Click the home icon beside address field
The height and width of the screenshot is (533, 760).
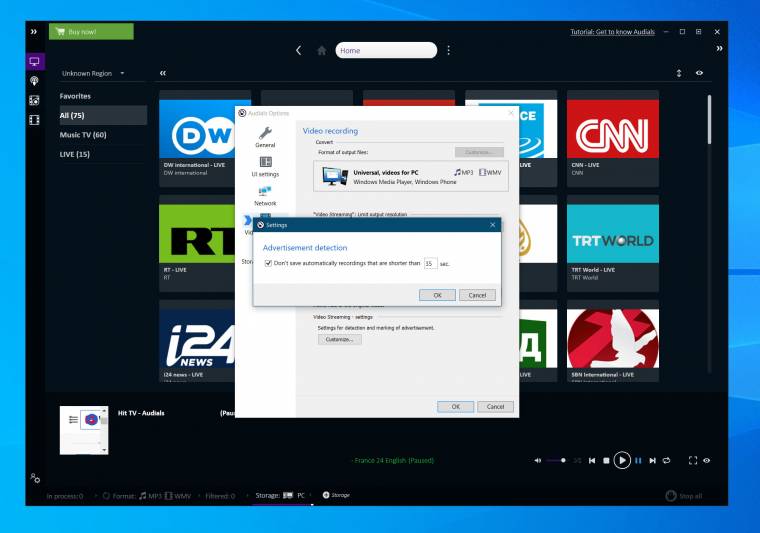tap(321, 50)
